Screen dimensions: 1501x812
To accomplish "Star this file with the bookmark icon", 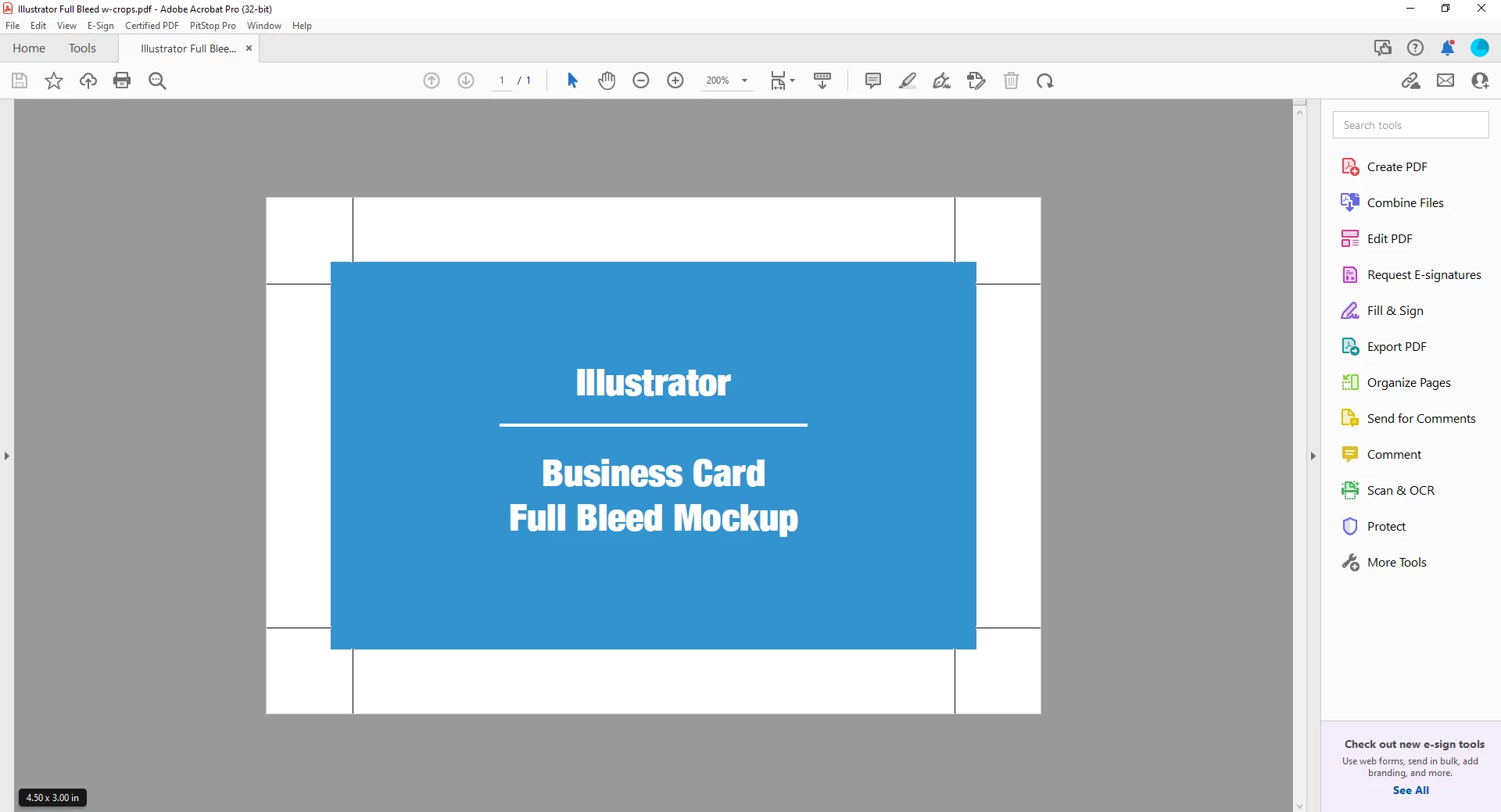I will [x=54, y=80].
